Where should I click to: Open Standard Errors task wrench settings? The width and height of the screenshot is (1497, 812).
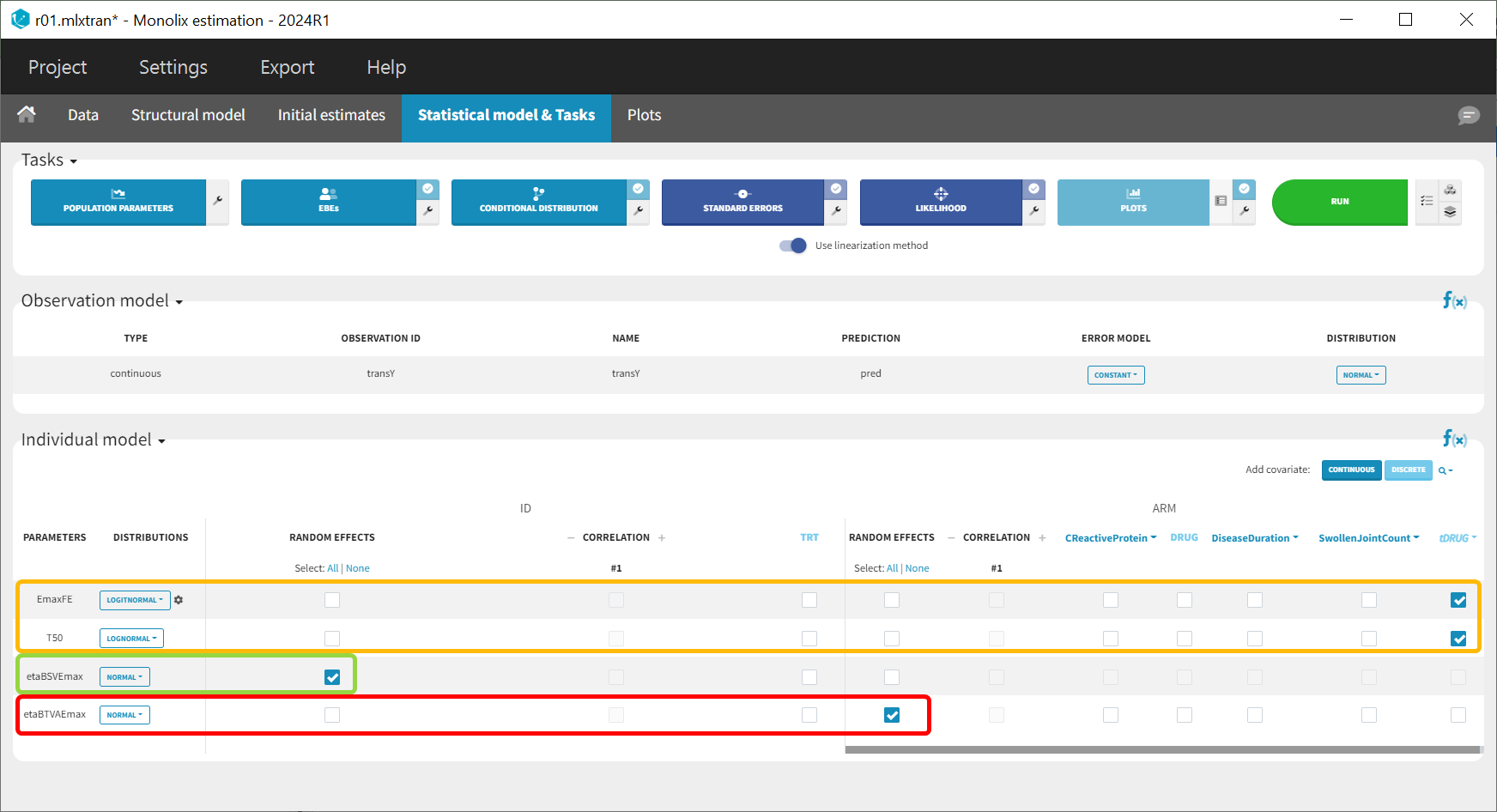(x=836, y=210)
